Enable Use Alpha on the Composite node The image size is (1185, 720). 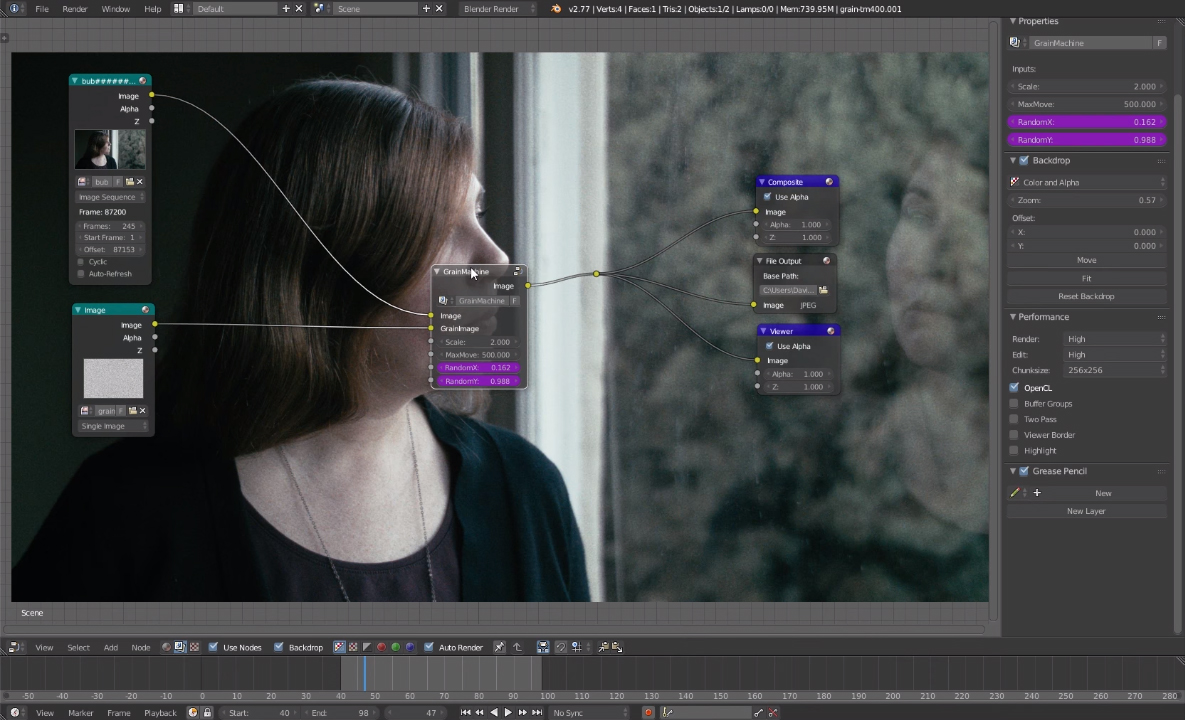[x=767, y=196]
